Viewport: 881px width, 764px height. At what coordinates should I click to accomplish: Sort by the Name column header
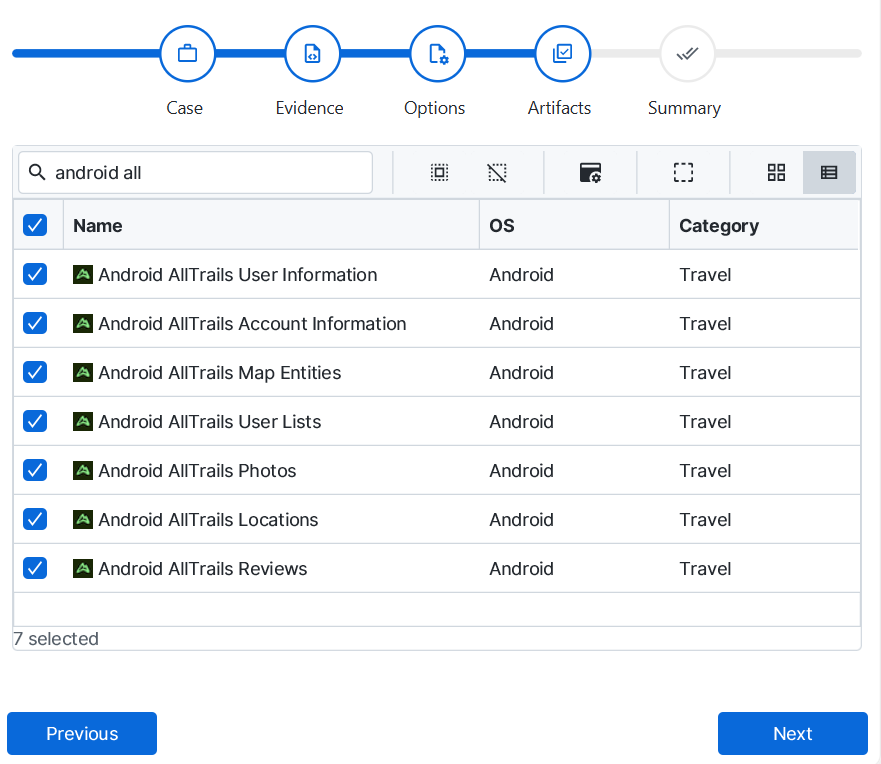(98, 226)
